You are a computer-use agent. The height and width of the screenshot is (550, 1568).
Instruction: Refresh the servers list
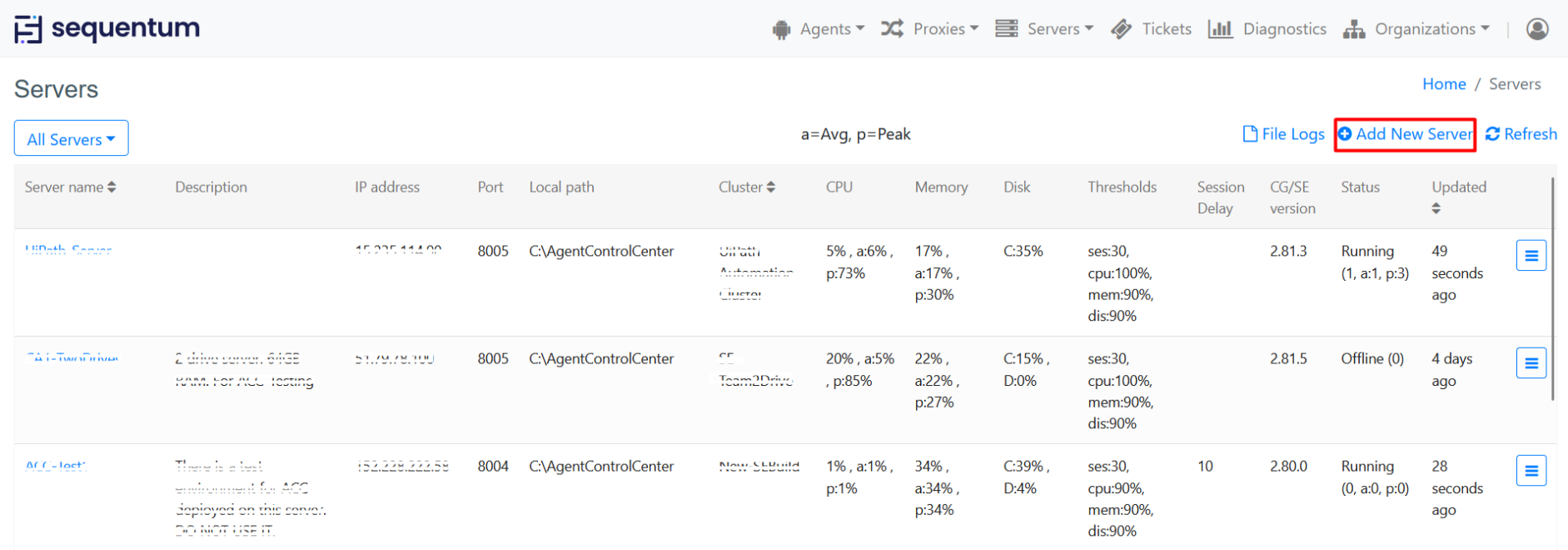1521,134
